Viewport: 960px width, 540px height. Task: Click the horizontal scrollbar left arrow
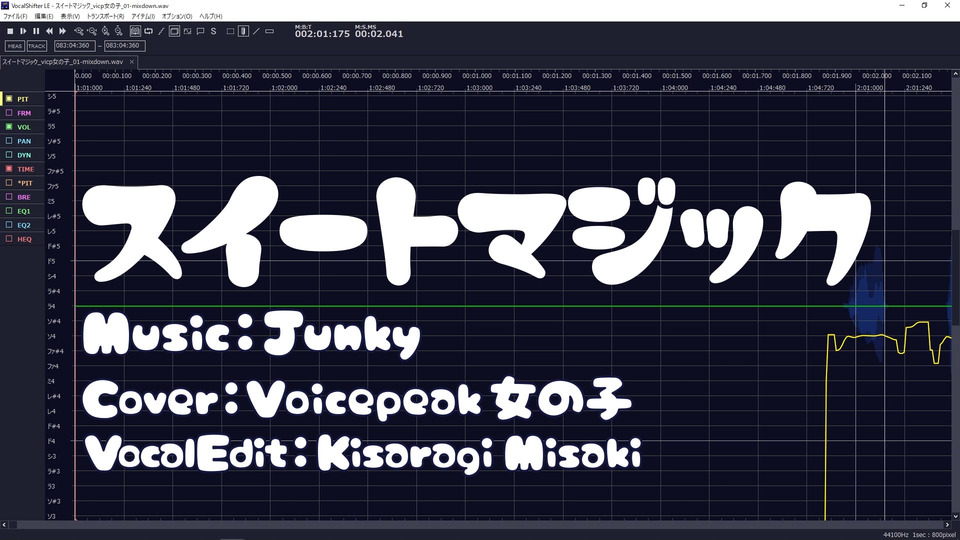pos(4,525)
